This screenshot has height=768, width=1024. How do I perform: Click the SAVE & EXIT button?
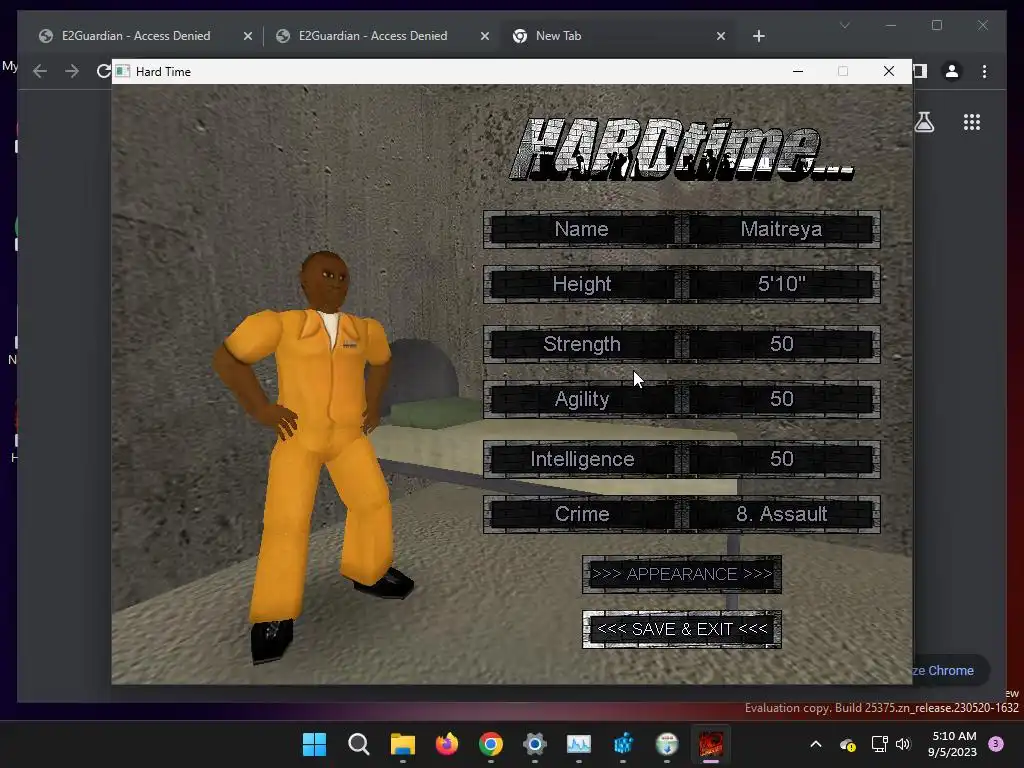(682, 629)
